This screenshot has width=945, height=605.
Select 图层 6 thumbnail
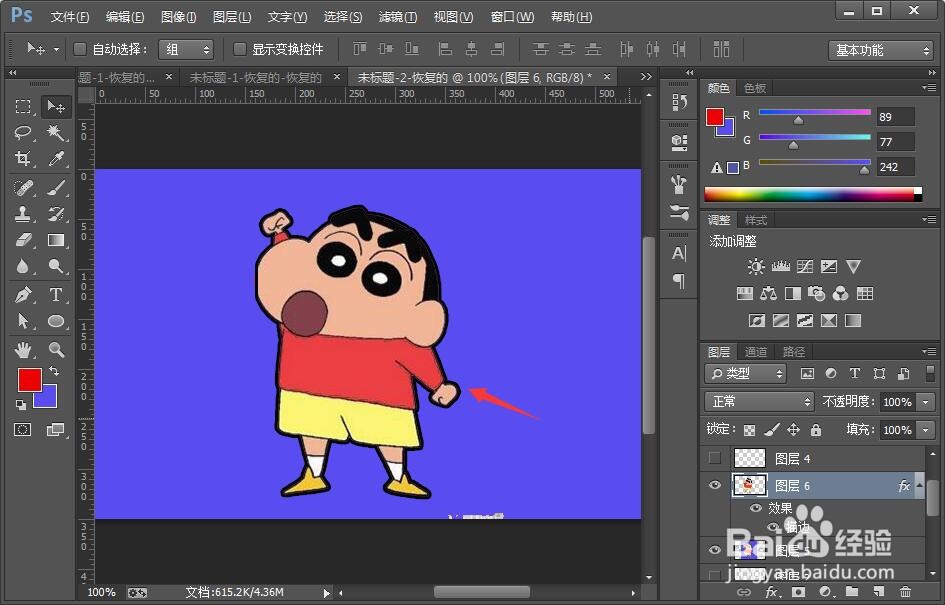pos(750,485)
